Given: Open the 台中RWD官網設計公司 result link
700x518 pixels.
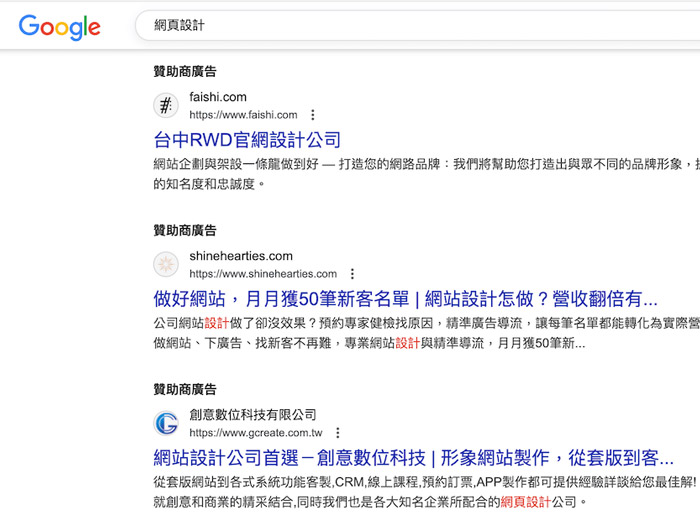Looking at the screenshot, I should pos(247,140).
